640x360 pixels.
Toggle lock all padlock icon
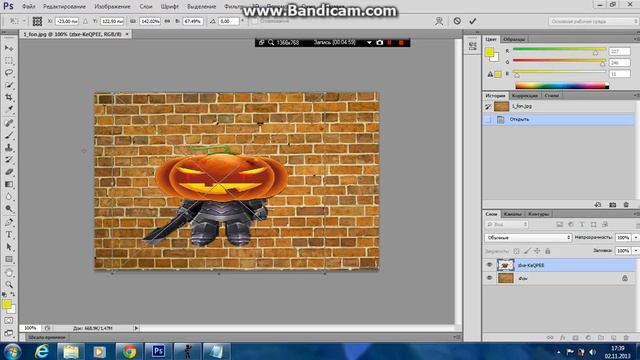coord(548,251)
